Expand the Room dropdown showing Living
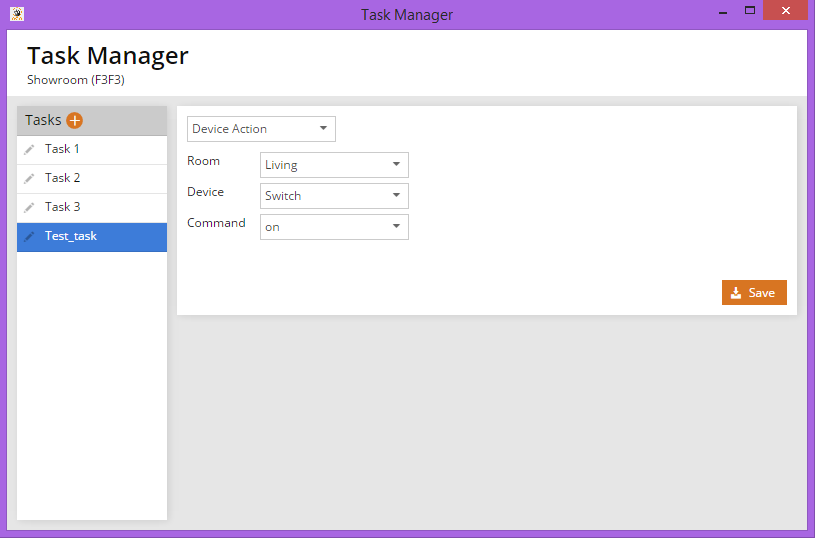This screenshot has height=538, width=815. click(334, 165)
